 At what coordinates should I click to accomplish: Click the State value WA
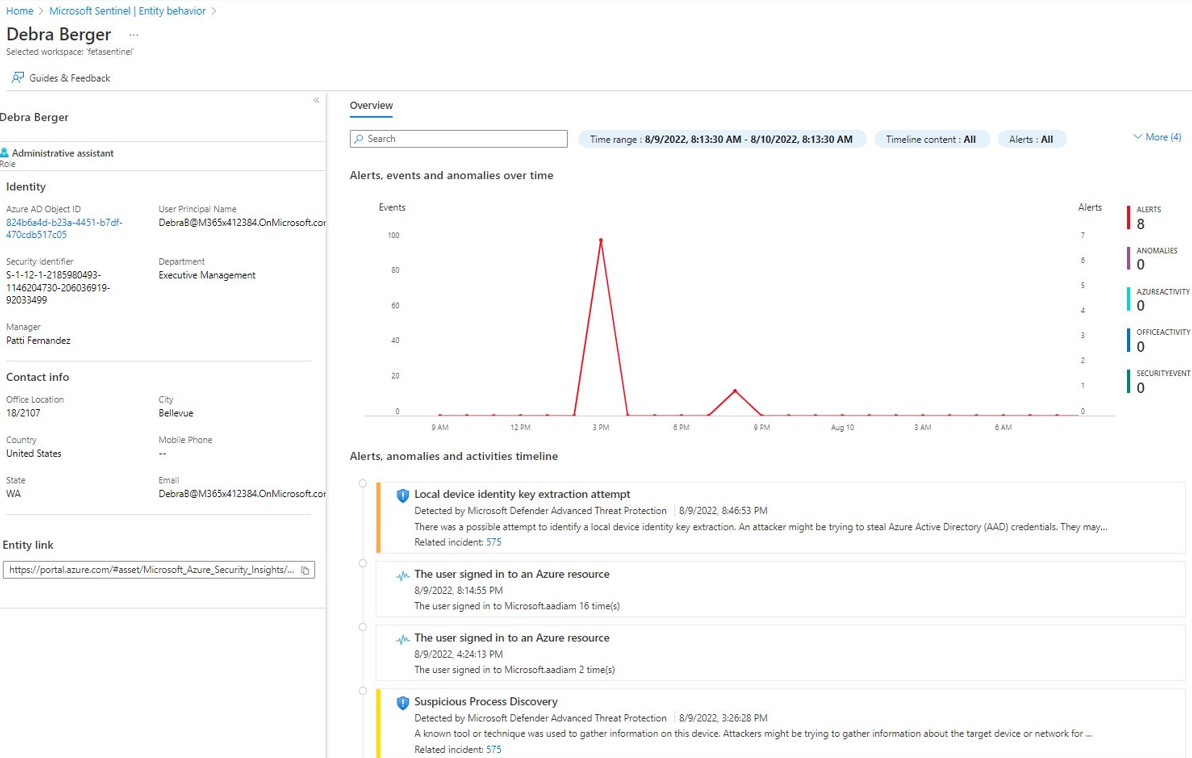(14, 494)
